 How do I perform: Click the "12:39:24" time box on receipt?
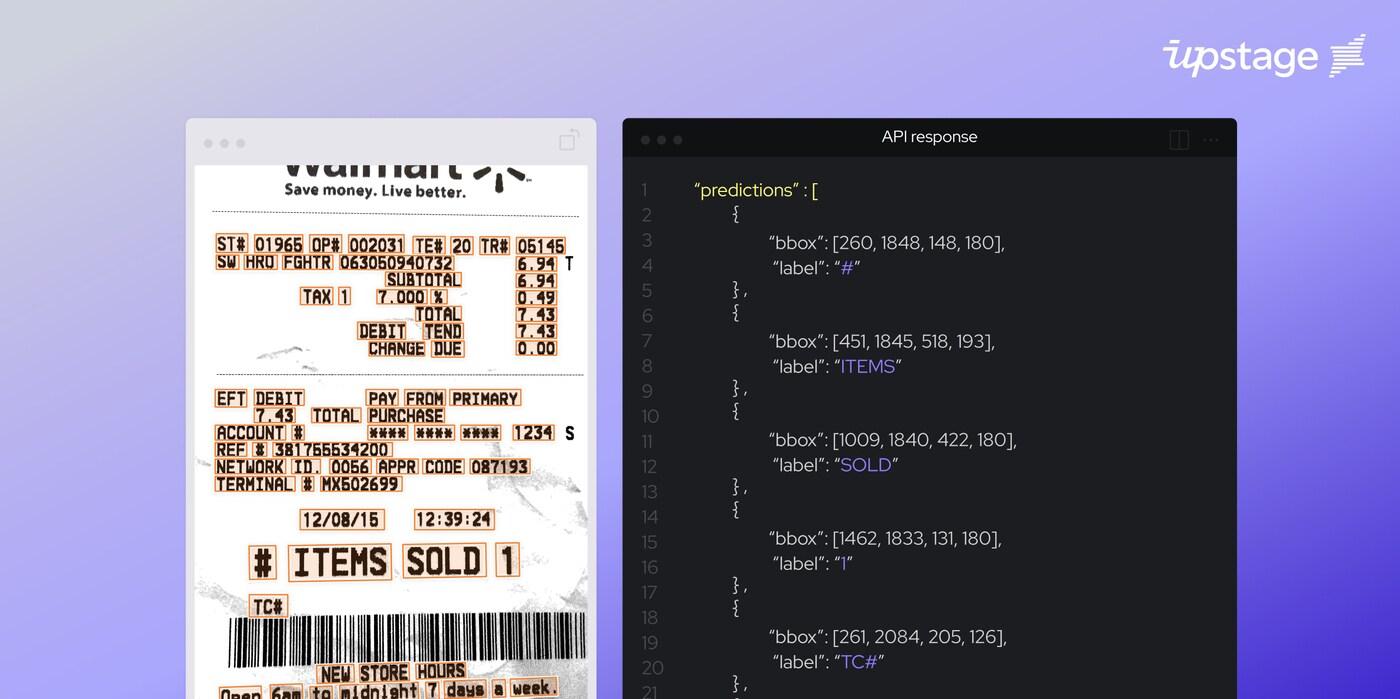pyautogui.click(x=454, y=520)
